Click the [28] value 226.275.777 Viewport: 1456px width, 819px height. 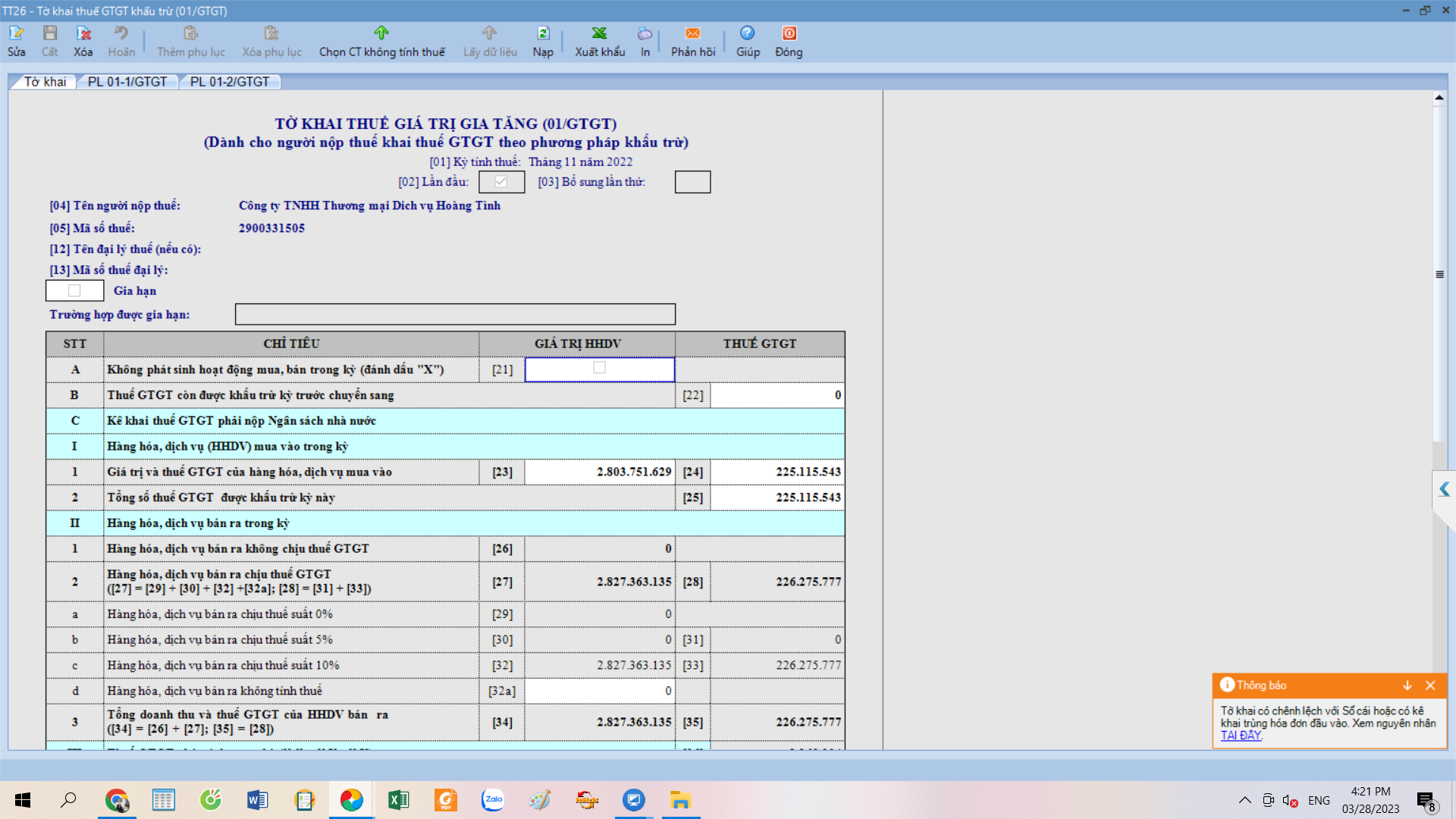click(x=777, y=582)
